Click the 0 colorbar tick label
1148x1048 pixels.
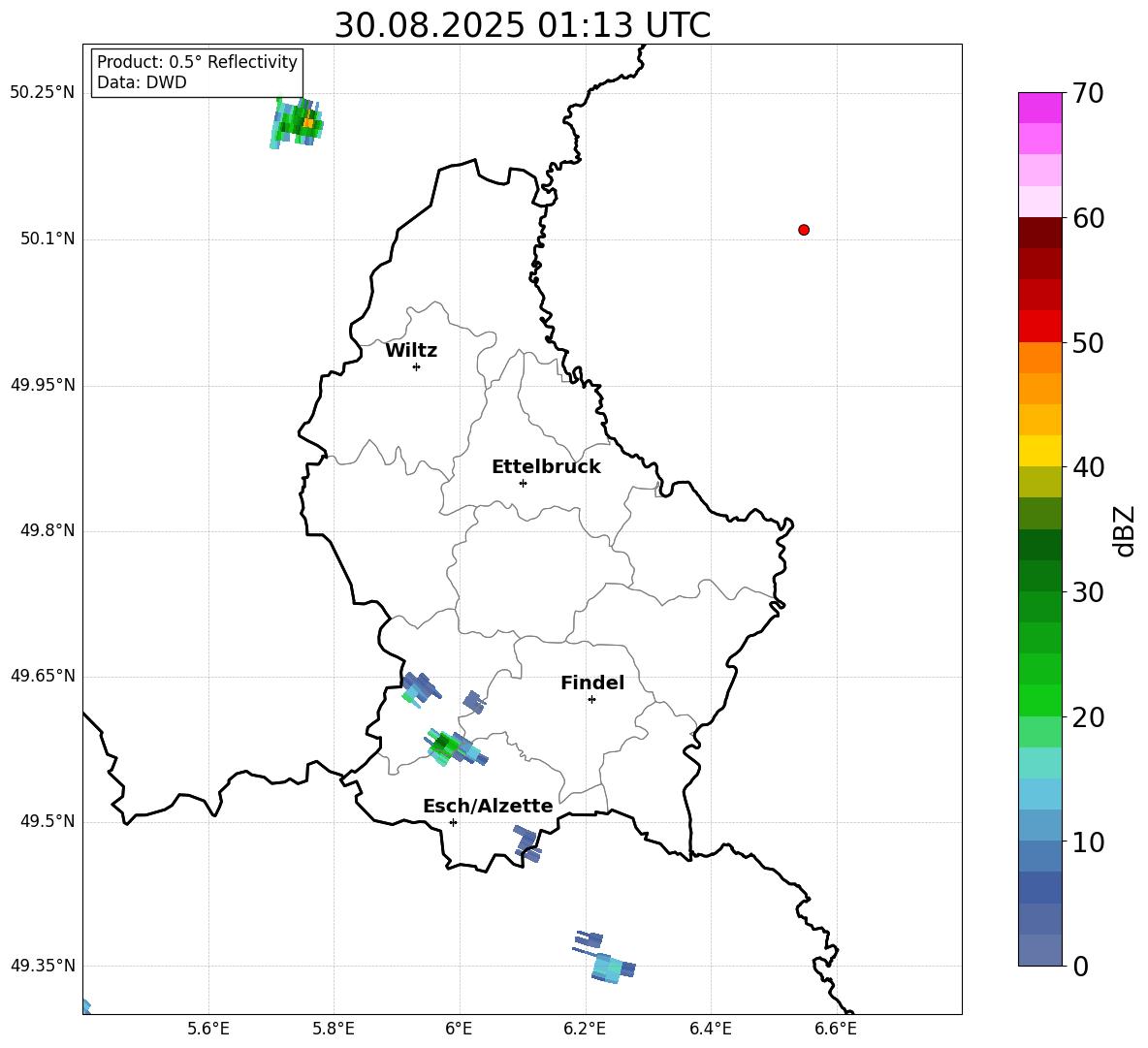click(x=1080, y=966)
